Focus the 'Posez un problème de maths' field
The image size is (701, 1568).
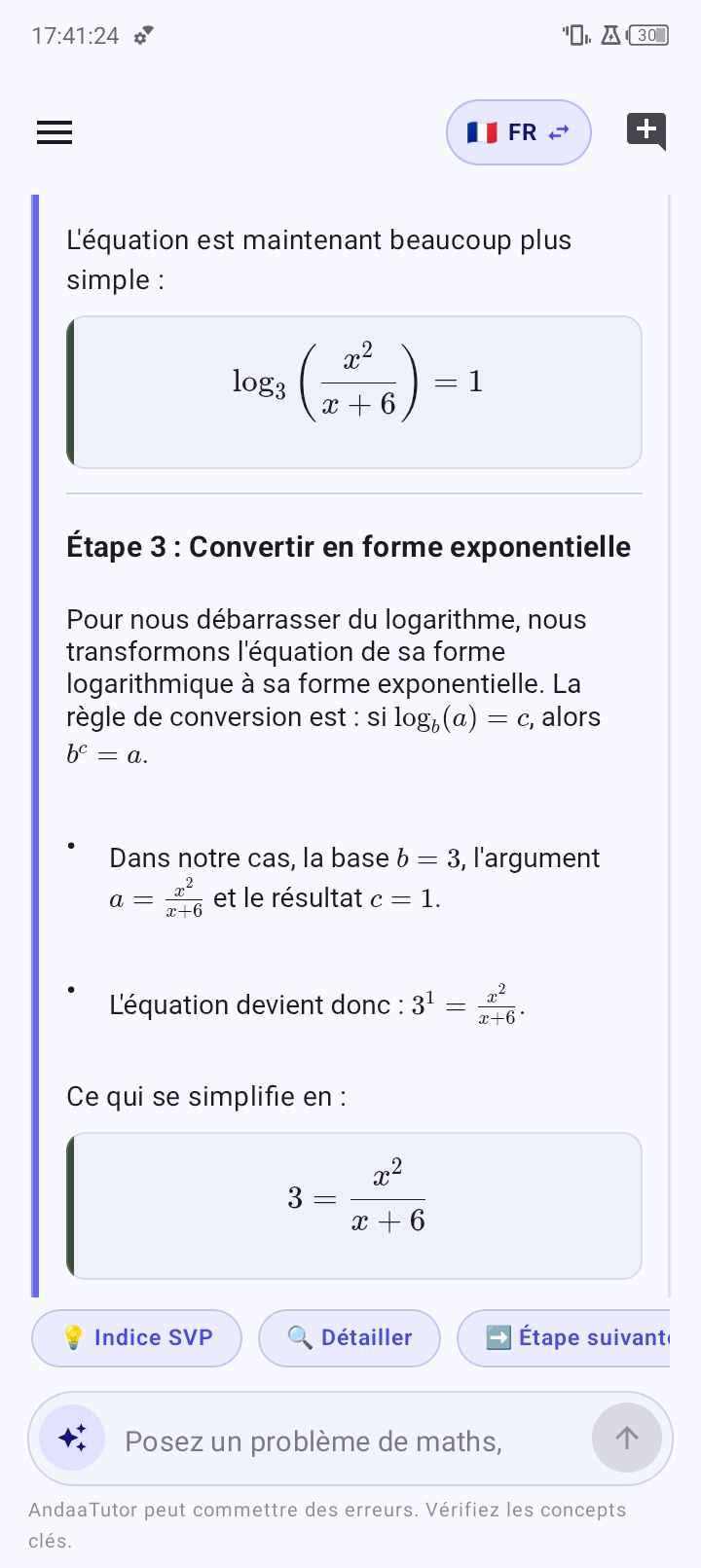(x=350, y=1440)
